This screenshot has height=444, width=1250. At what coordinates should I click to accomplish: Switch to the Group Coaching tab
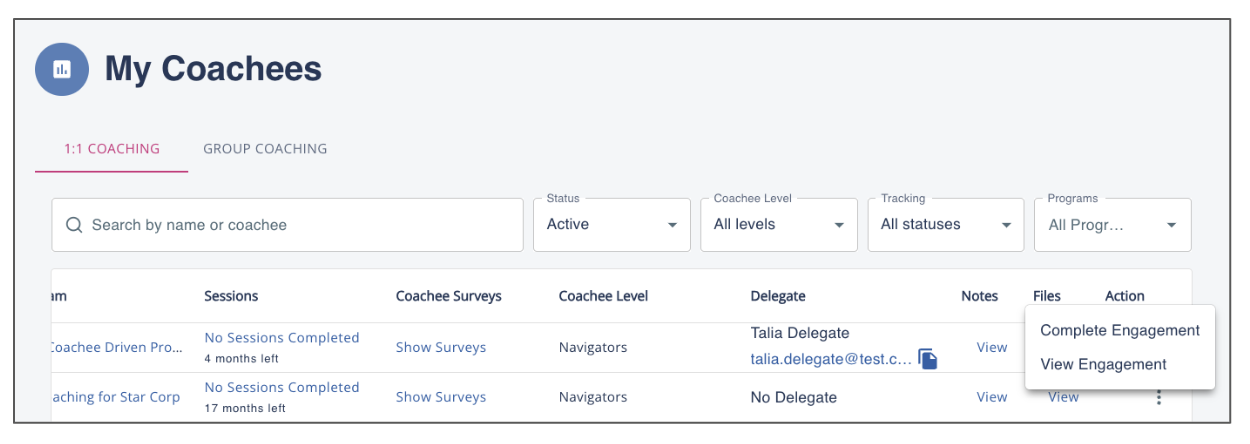[265, 149]
